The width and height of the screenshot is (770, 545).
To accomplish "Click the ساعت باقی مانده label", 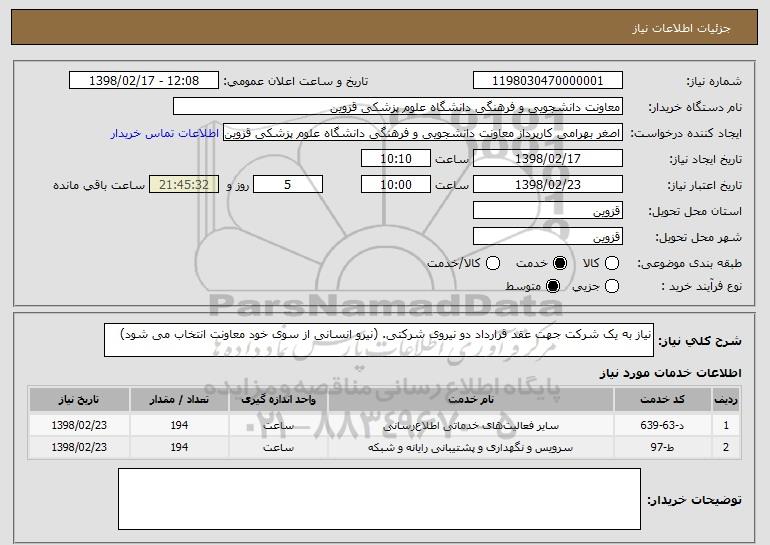I will 99,185.
